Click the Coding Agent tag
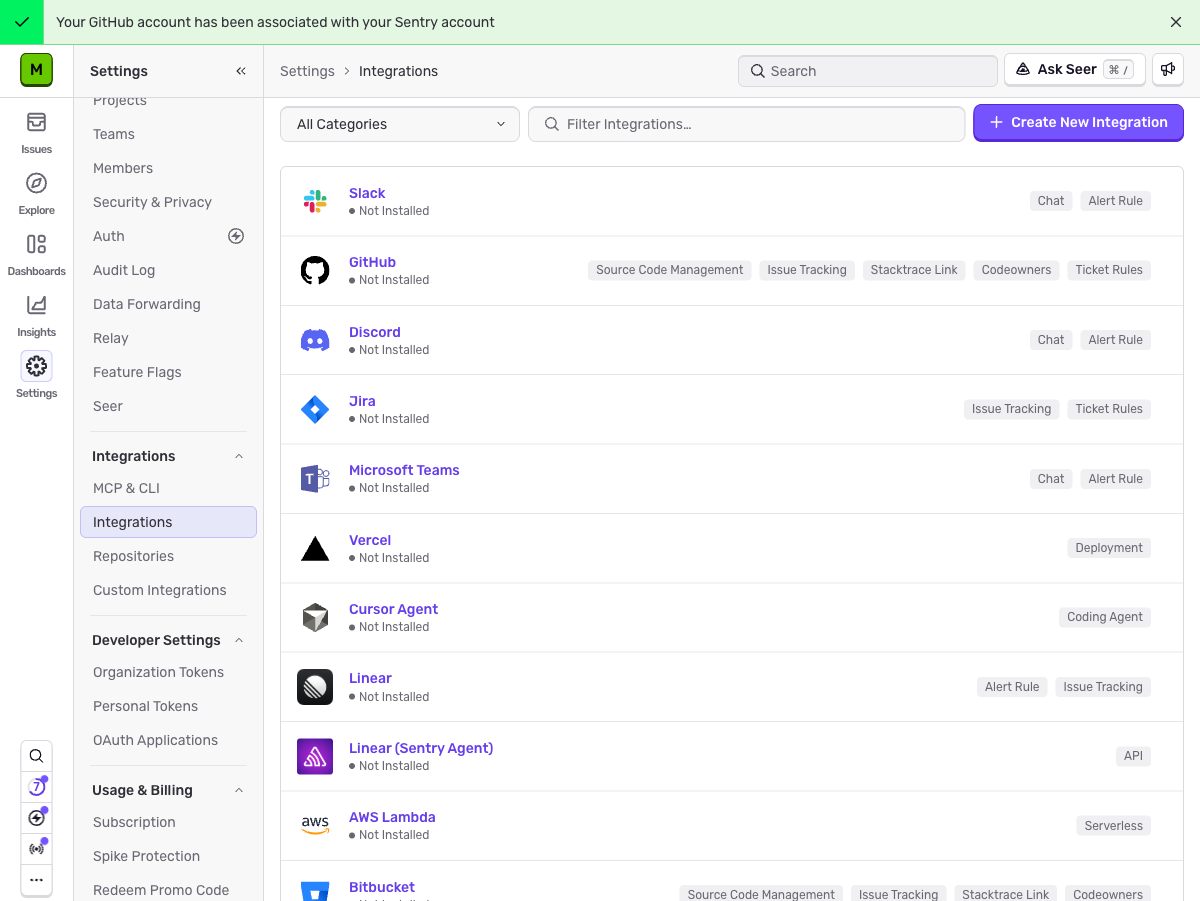1200x901 pixels. point(1105,617)
